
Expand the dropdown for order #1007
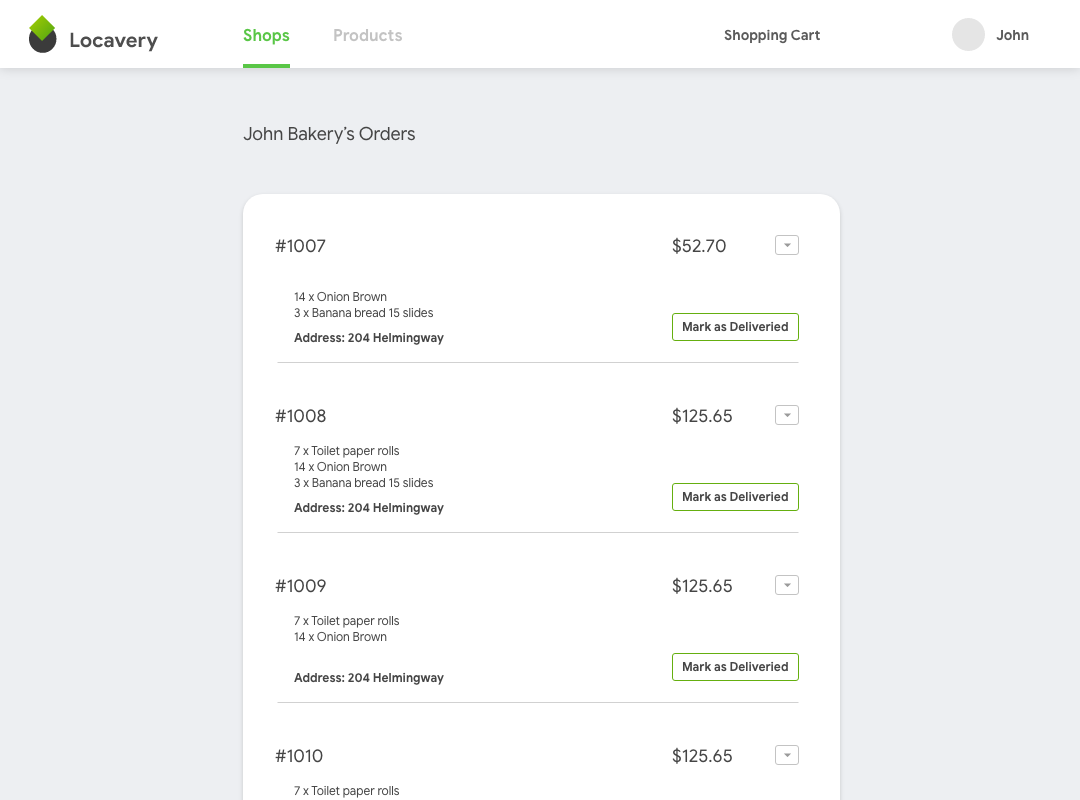787,245
